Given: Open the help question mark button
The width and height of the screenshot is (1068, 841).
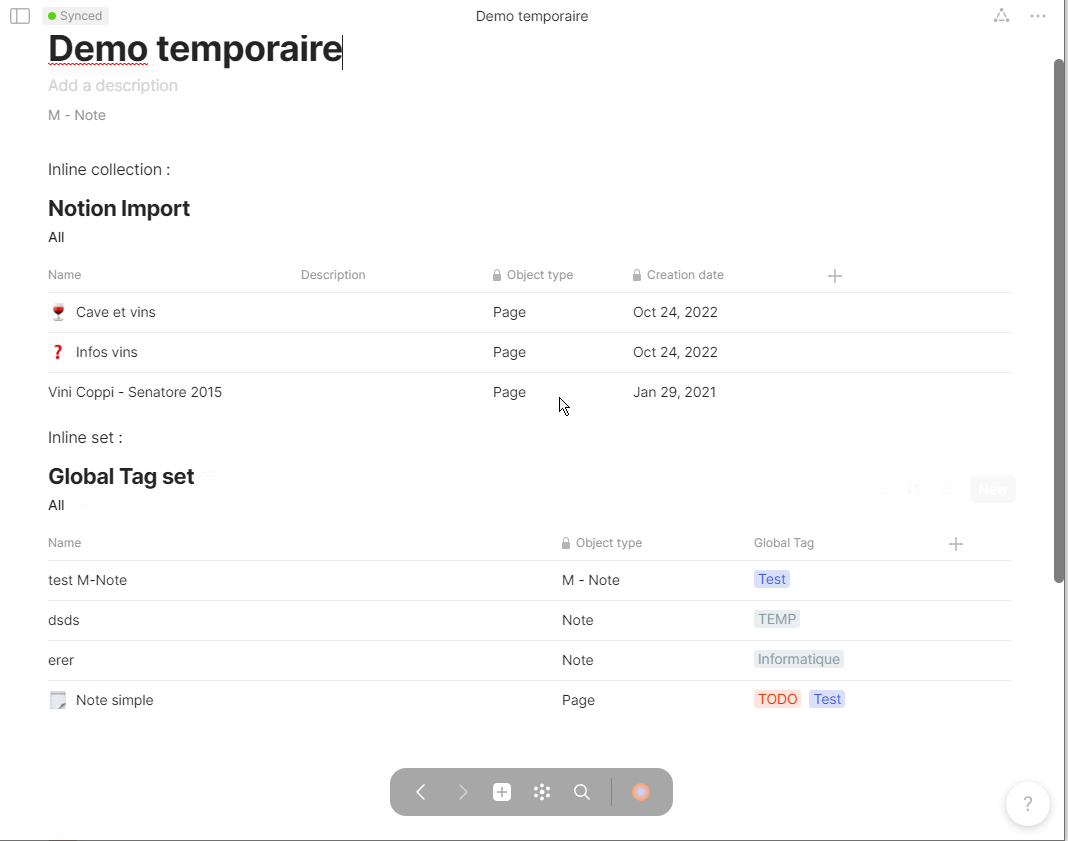Looking at the screenshot, I should (1027, 804).
